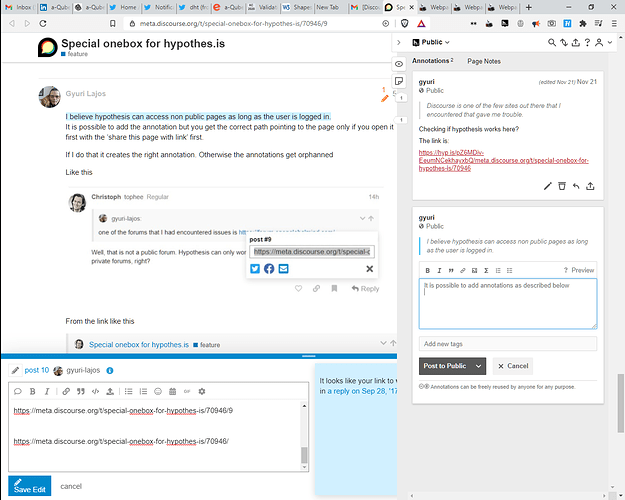Focus the annotation text area
The image size is (625, 500).
coord(508,304)
